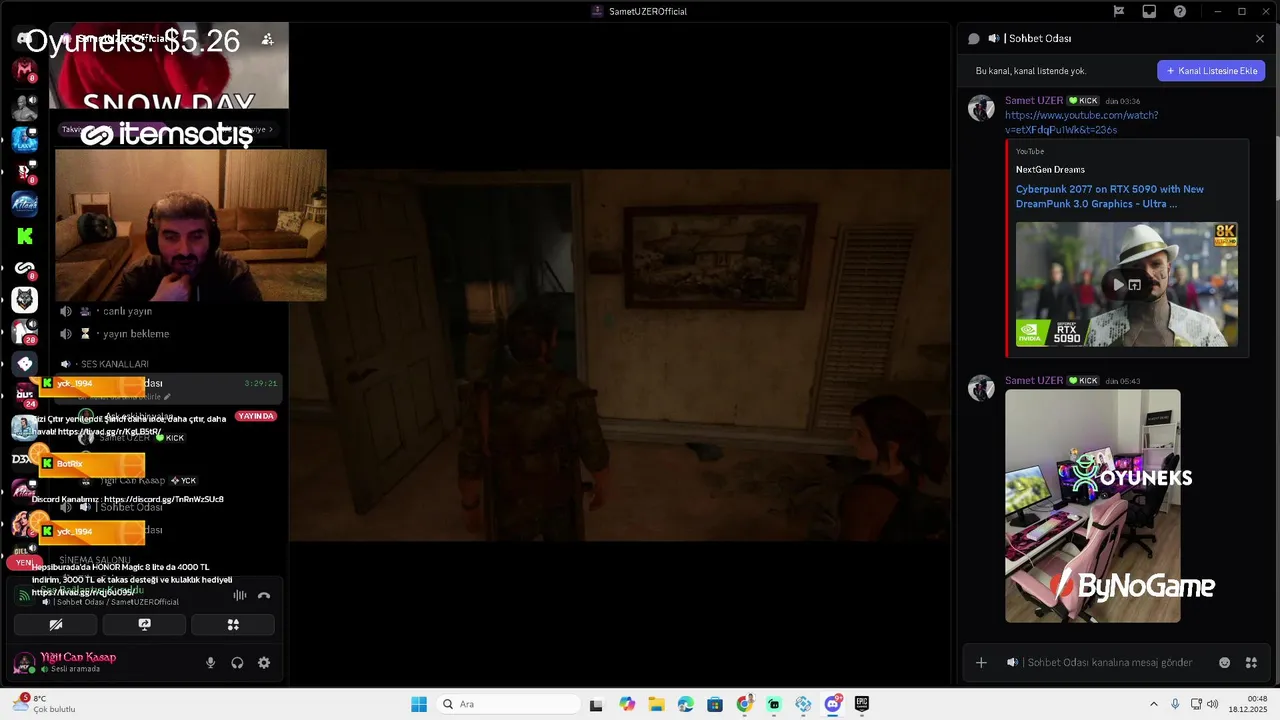Open the wolf avatar server
Screen dimensions: 1280x720
point(25,299)
